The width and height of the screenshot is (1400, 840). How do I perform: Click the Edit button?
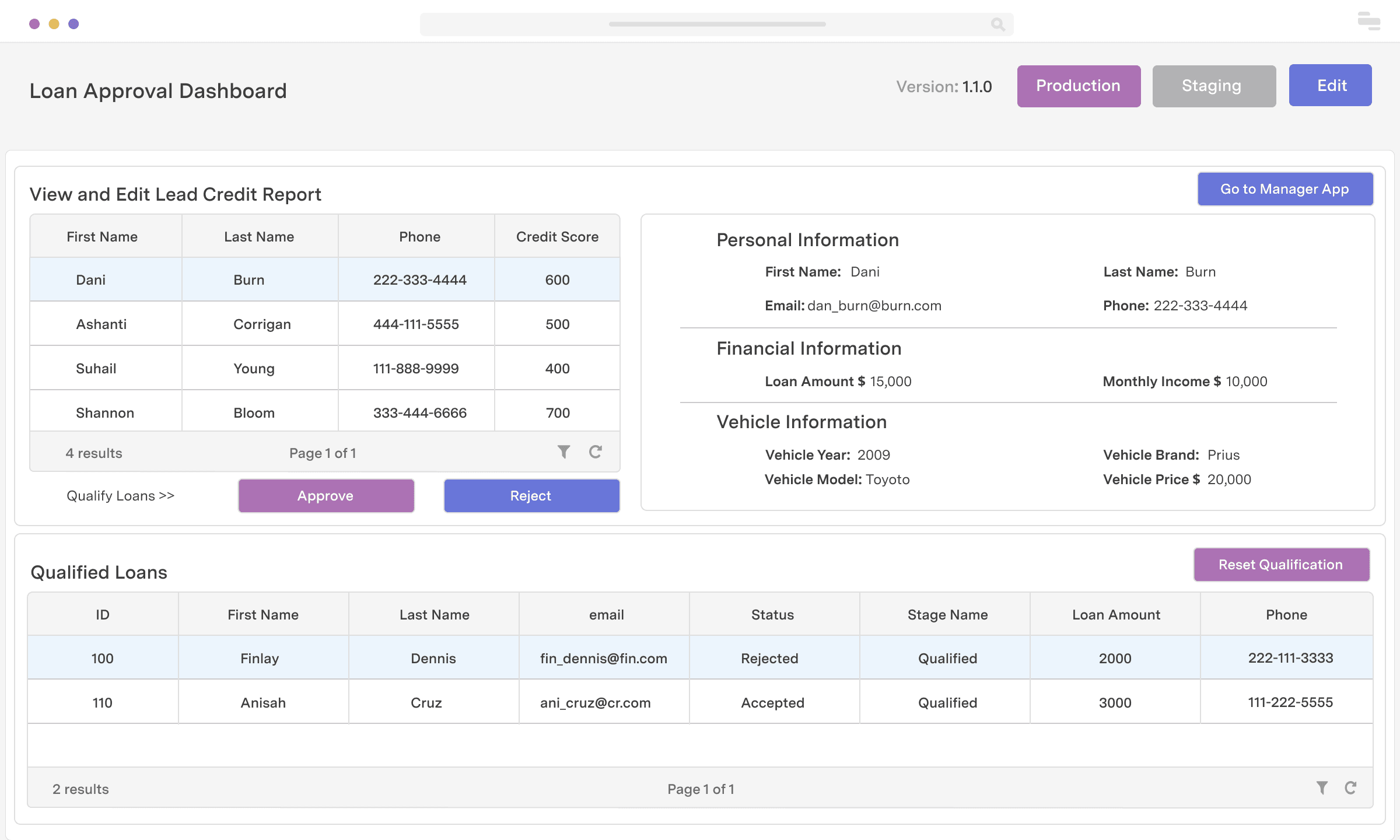1331,85
